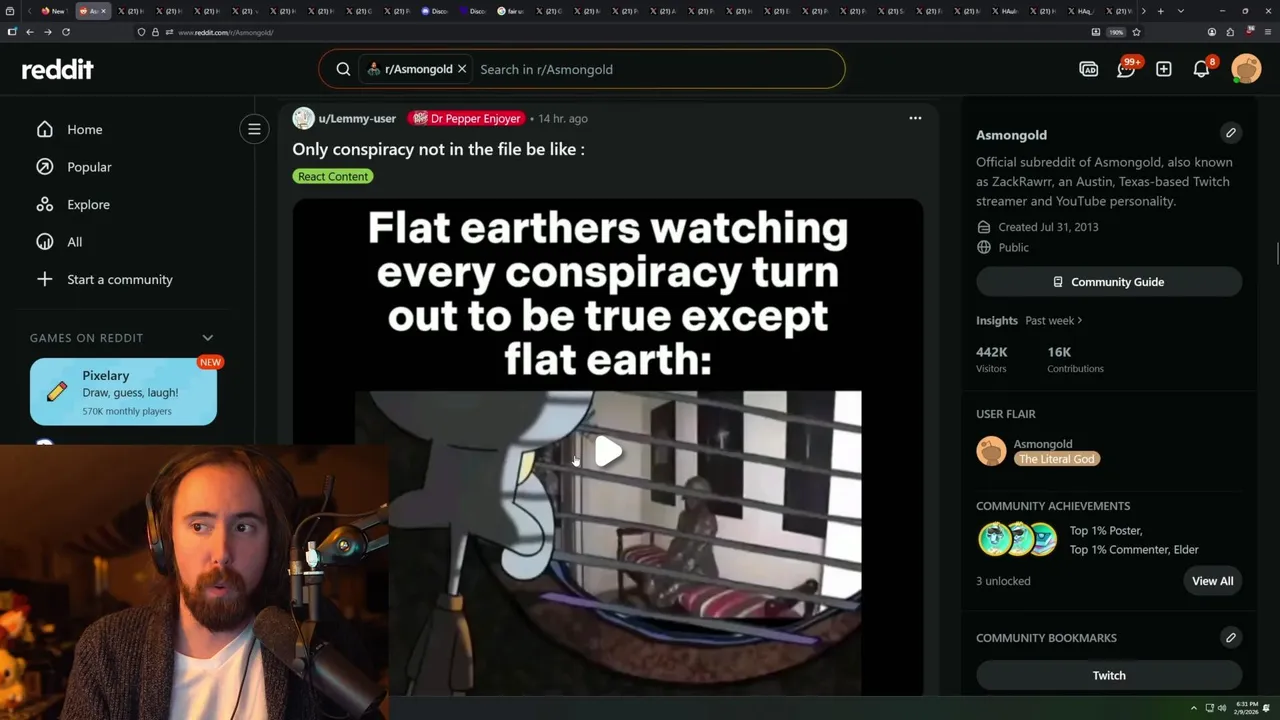Click the taskbar volume icon
The image size is (1280, 720).
tap(1222, 708)
